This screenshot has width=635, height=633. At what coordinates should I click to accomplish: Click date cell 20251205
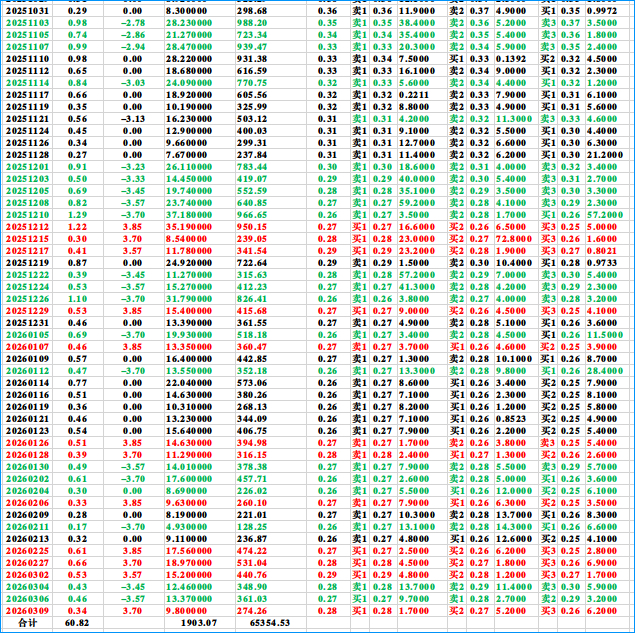27,191
